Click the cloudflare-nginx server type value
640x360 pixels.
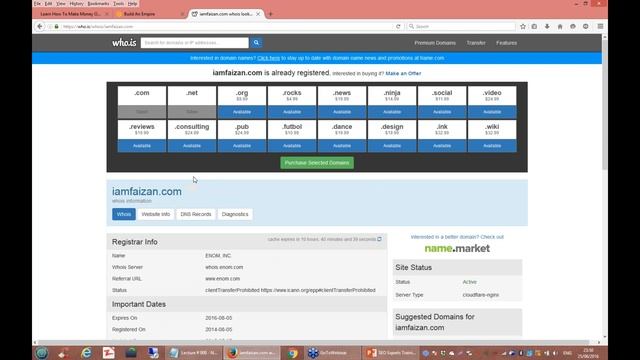point(480,295)
